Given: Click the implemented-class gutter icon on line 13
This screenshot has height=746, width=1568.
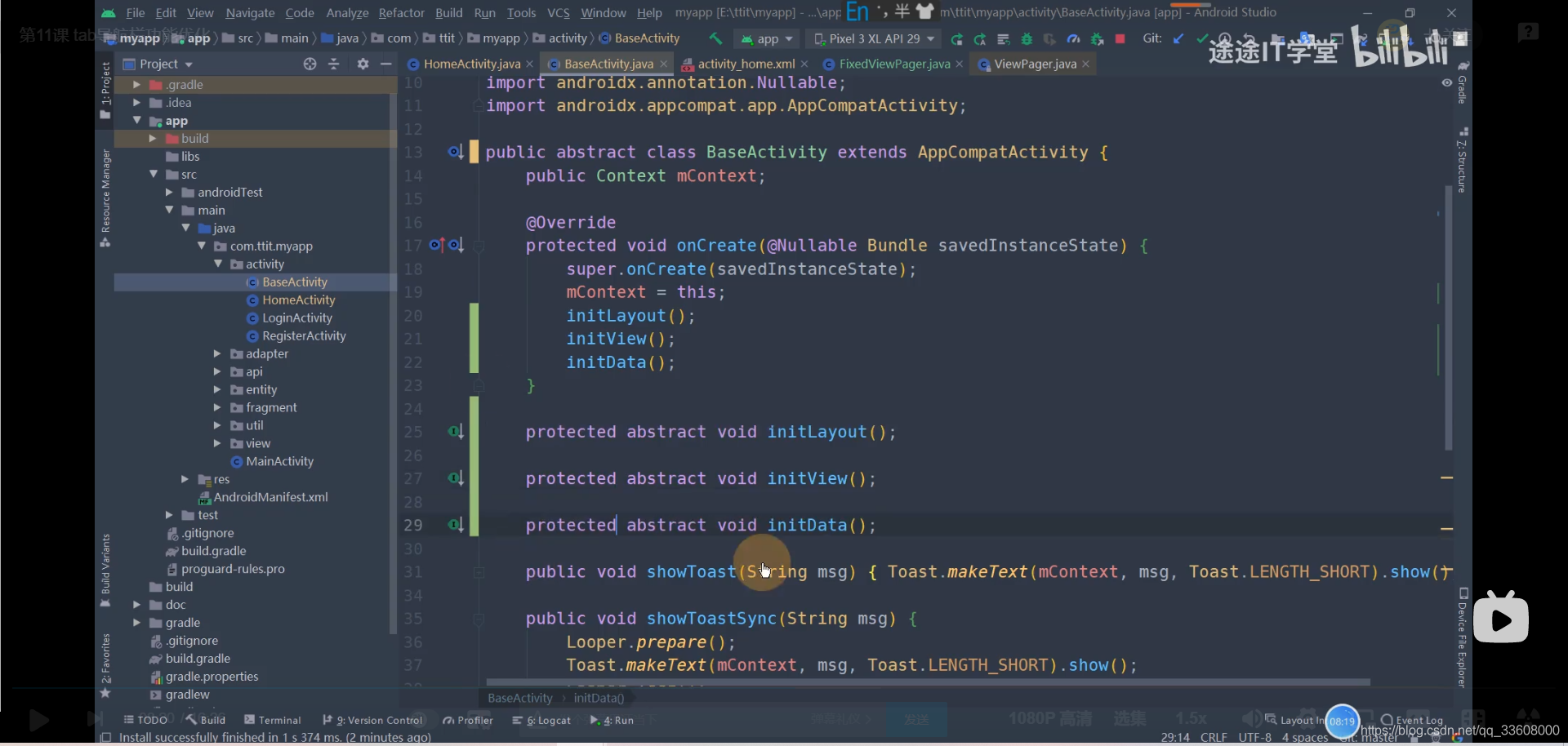Looking at the screenshot, I should [x=456, y=152].
